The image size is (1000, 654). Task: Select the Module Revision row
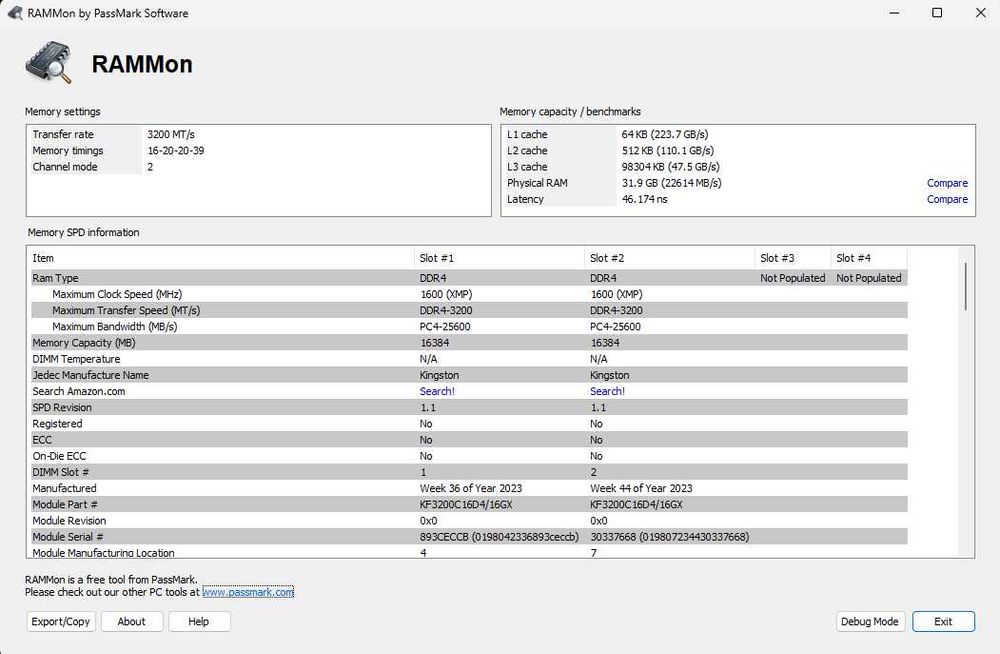[469, 521]
